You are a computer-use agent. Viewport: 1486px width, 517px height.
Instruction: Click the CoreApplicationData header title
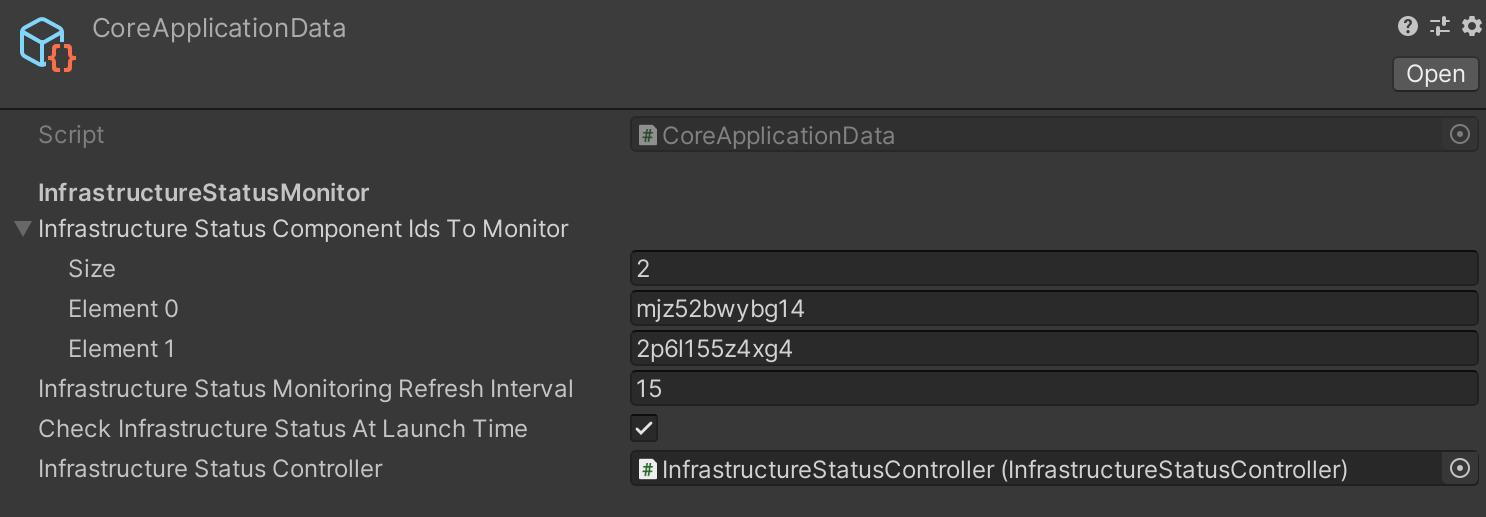[x=219, y=28]
